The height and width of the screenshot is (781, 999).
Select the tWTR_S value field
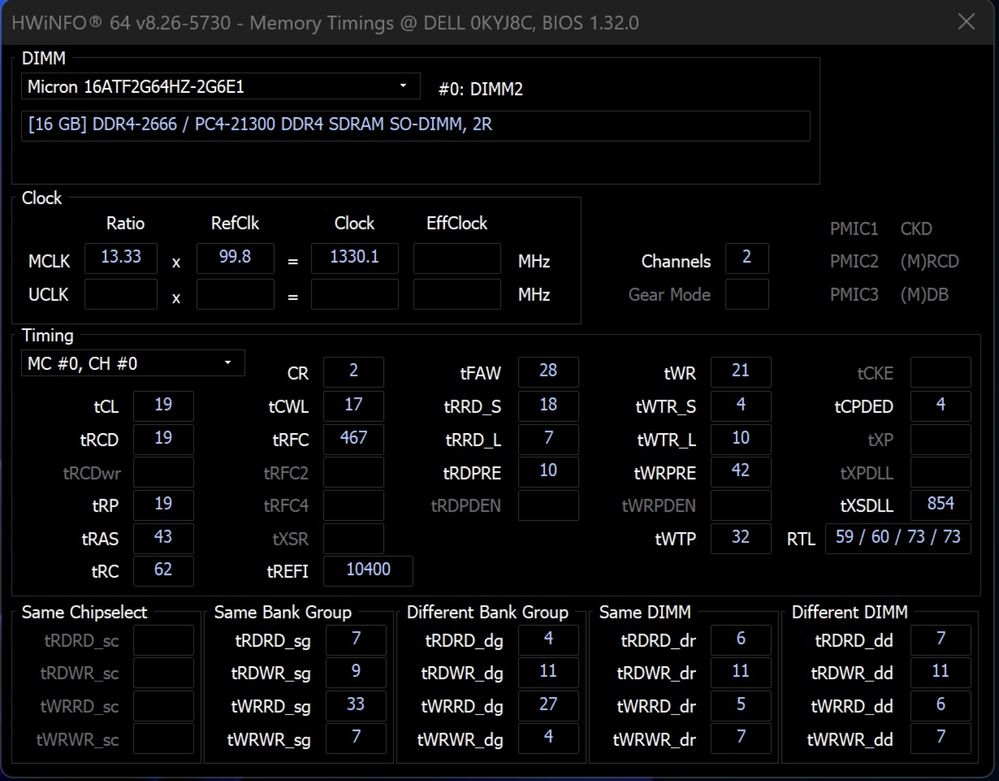click(x=740, y=406)
